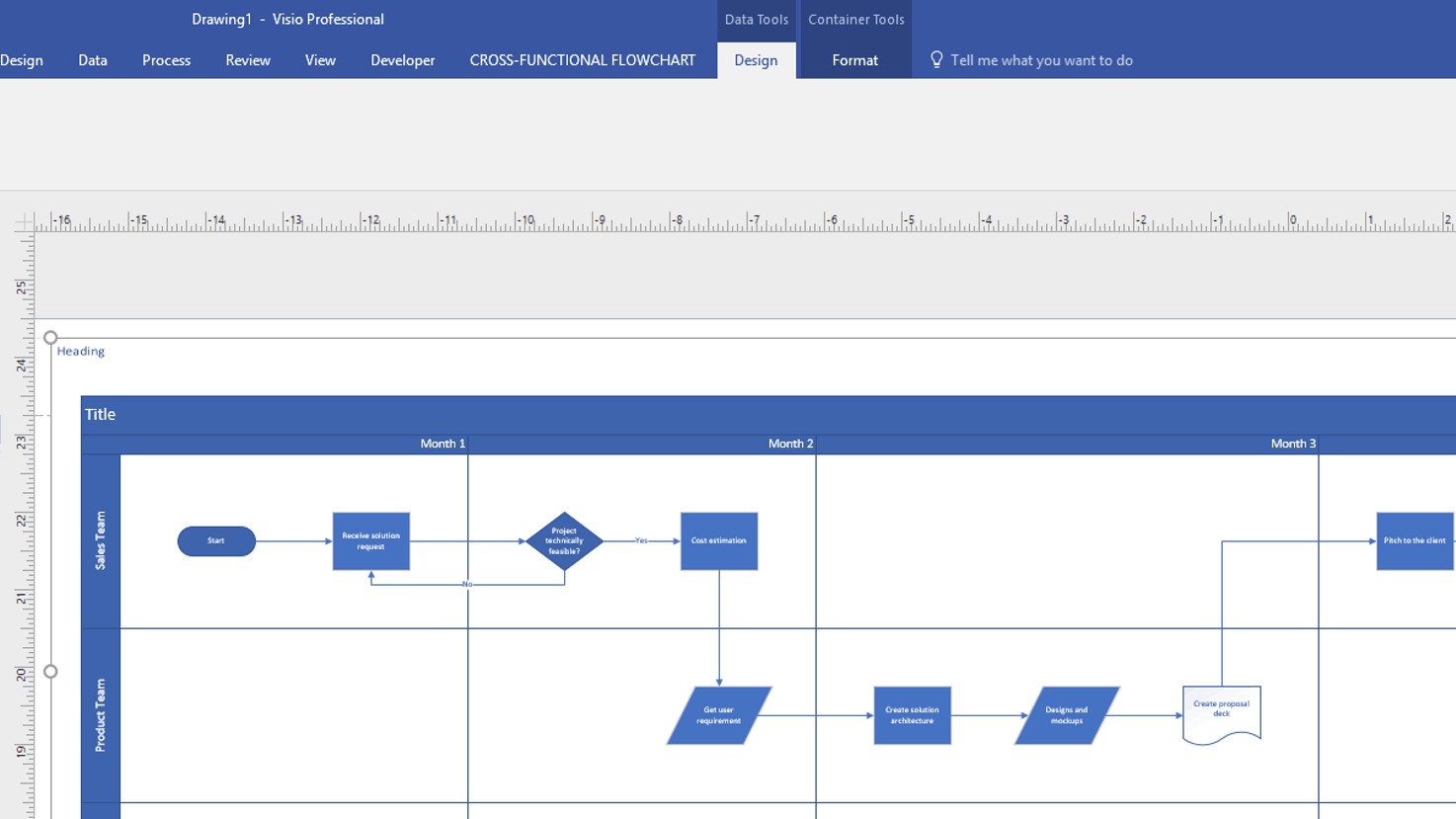The height and width of the screenshot is (819, 1456).
Task: Click the lightbulb icon beside Tell me
Action: [936, 60]
